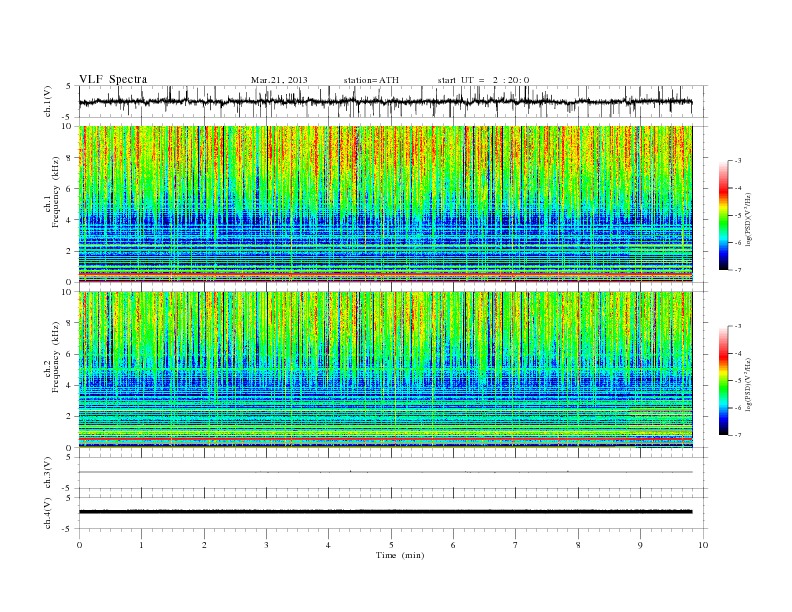This screenshot has width=792, height=612.
Task: Click the "ch.1(V)" waveform axis label
Action: click(x=48, y=101)
